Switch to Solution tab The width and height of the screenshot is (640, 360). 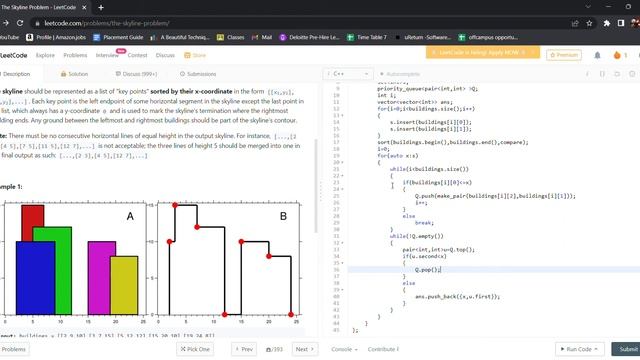[74, 74]
